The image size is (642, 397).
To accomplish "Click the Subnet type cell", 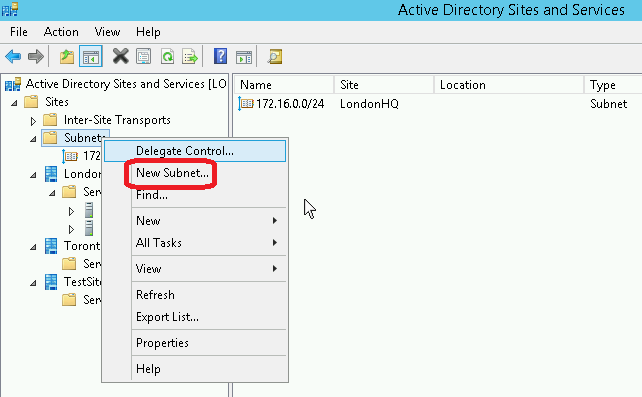I will (x=608, y=104).
